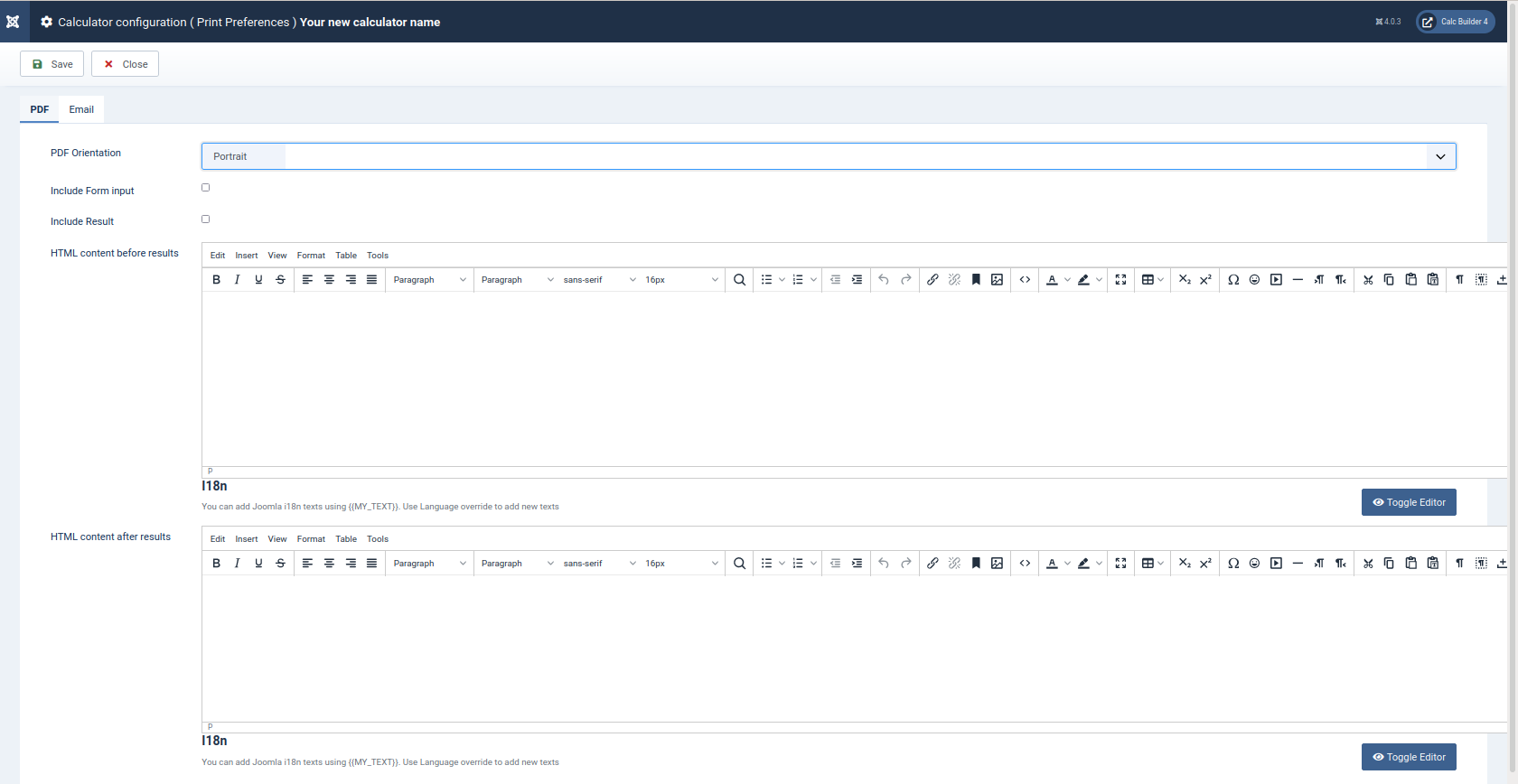Justify text in the after-results editor
Viewport: 1518px width, 784px height.
pos(371,564)
